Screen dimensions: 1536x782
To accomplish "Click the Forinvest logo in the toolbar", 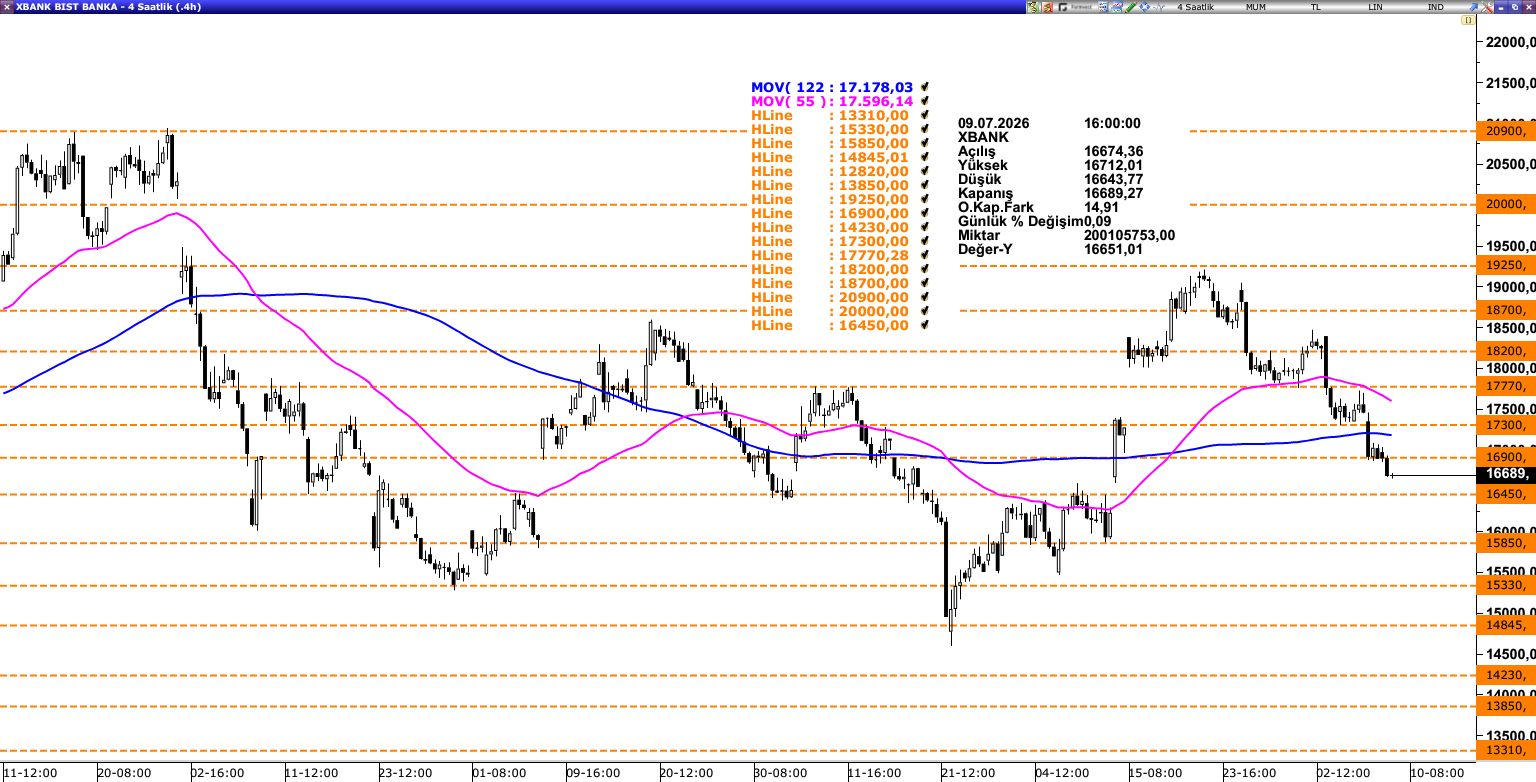I will [1075, 7].
